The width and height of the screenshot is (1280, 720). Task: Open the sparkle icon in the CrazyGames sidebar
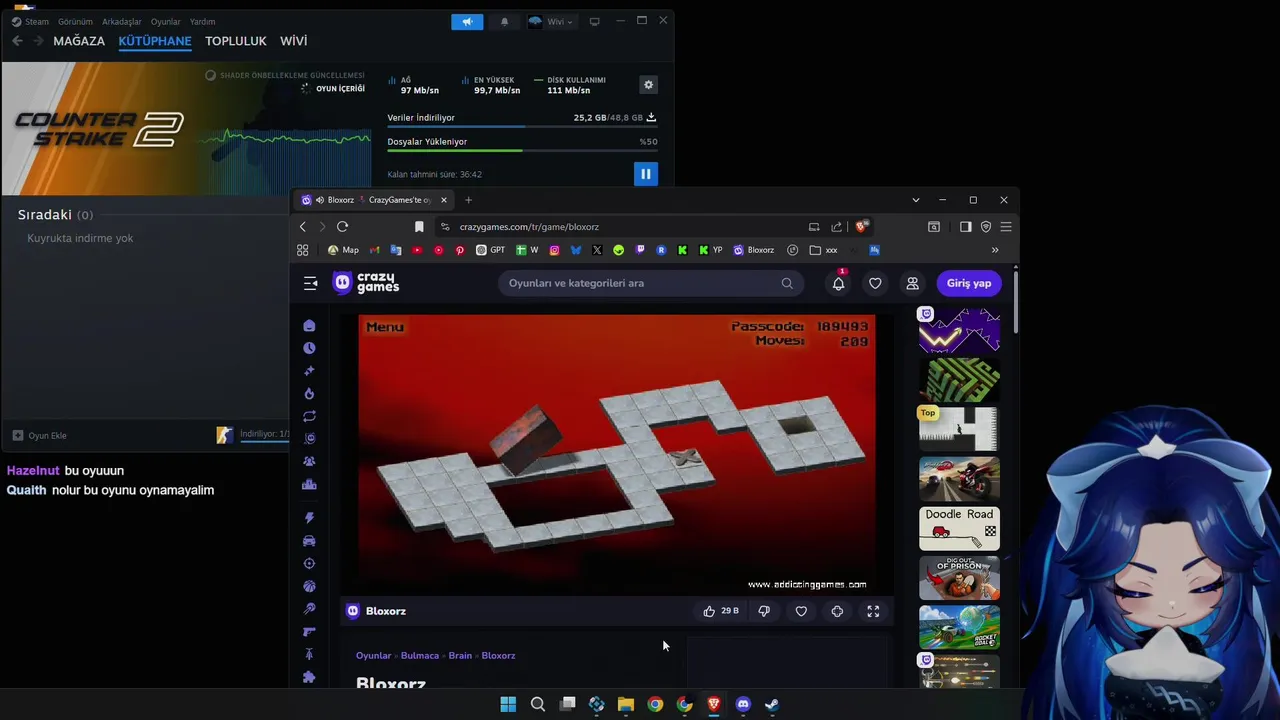[x=309, y=371]
